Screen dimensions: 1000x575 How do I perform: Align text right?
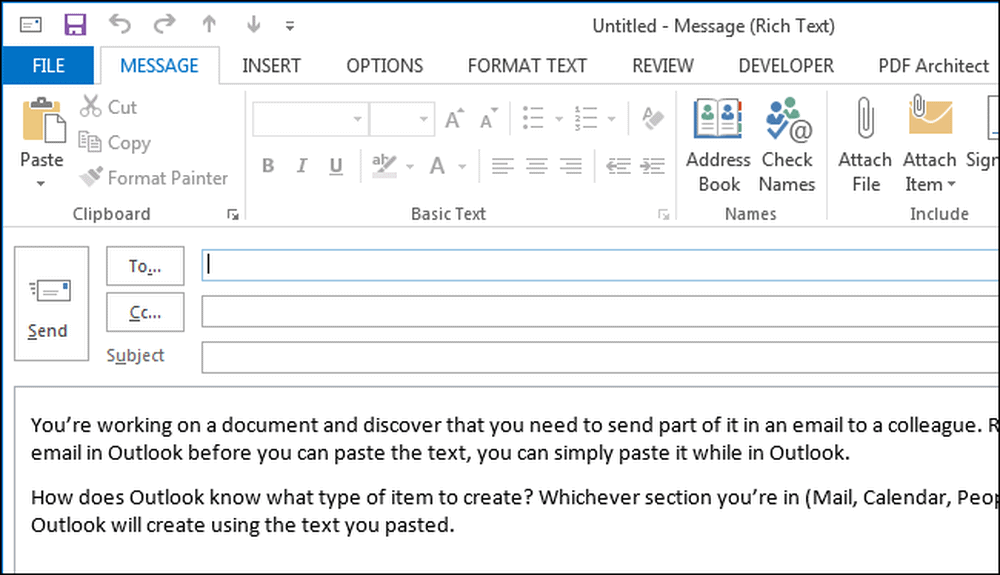[x=571, y=166]
